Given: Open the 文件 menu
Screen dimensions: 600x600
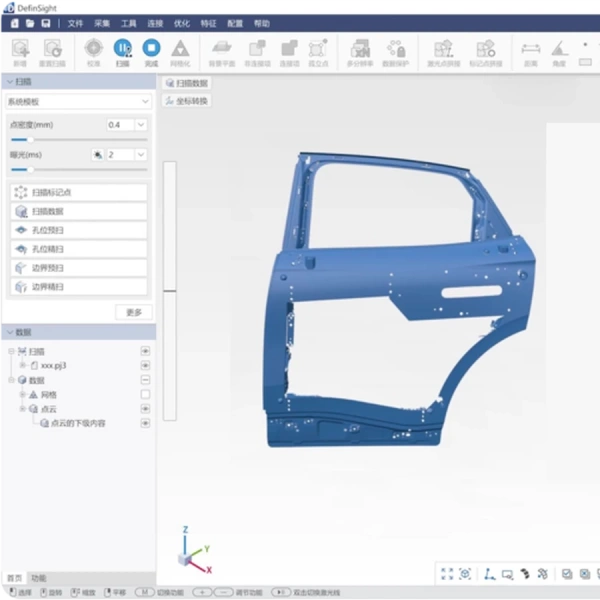Looking at the screenshot, I should [75, 24].
